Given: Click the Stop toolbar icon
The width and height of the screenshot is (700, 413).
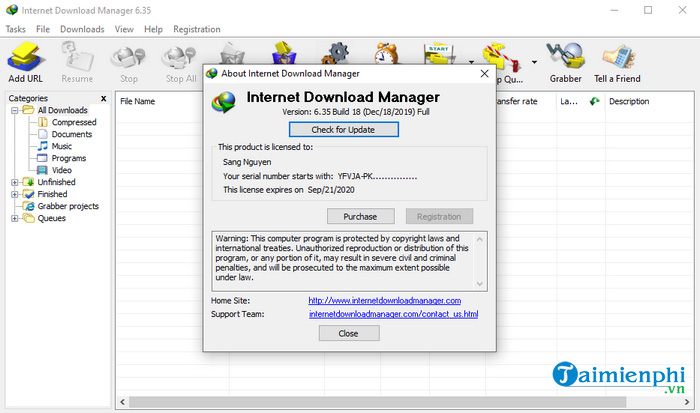Looking at the screenshot, I should [129, 63].
